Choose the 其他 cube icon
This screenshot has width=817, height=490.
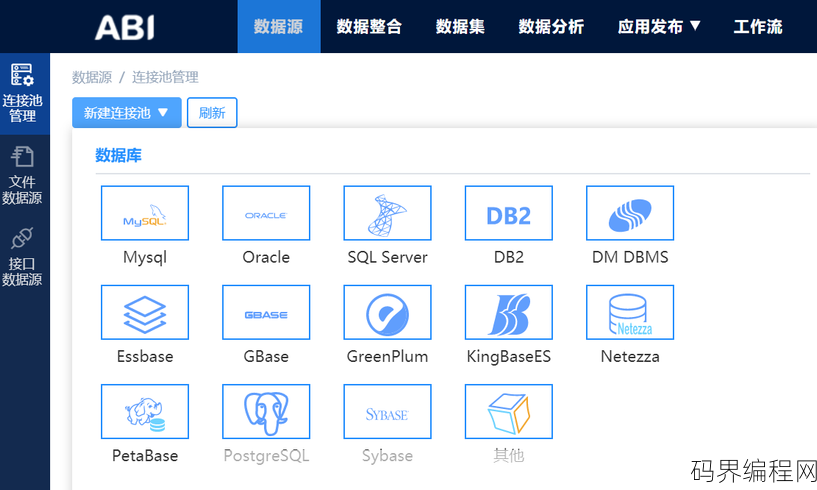point(509,411)
